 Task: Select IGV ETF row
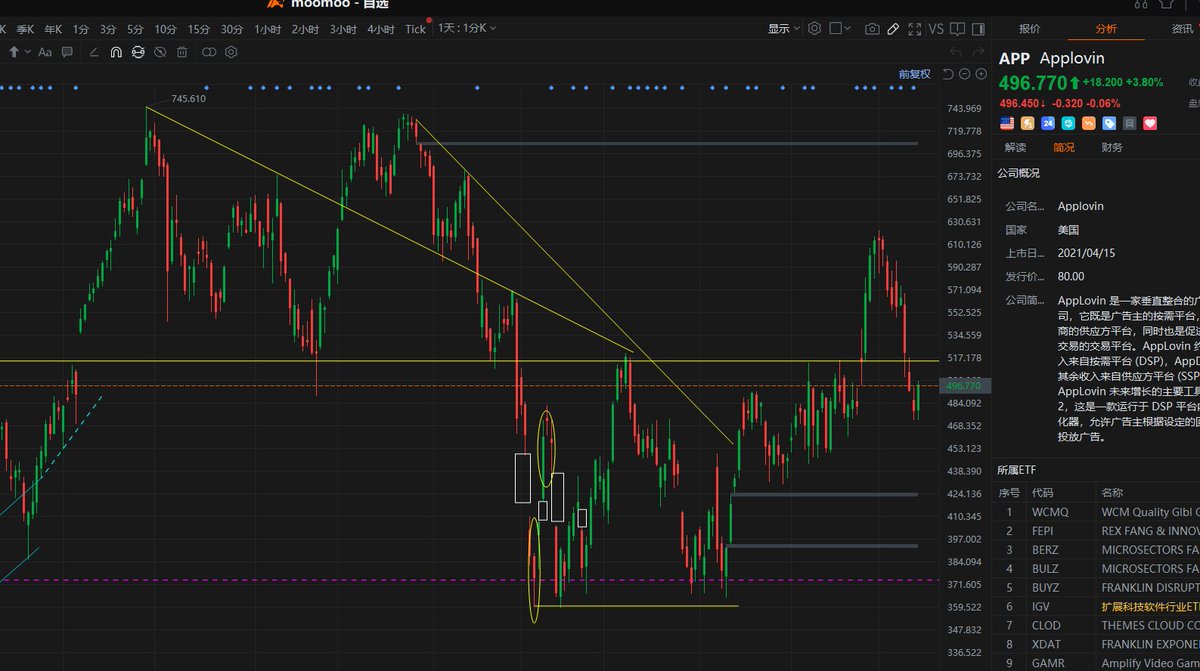[1098, 606]
